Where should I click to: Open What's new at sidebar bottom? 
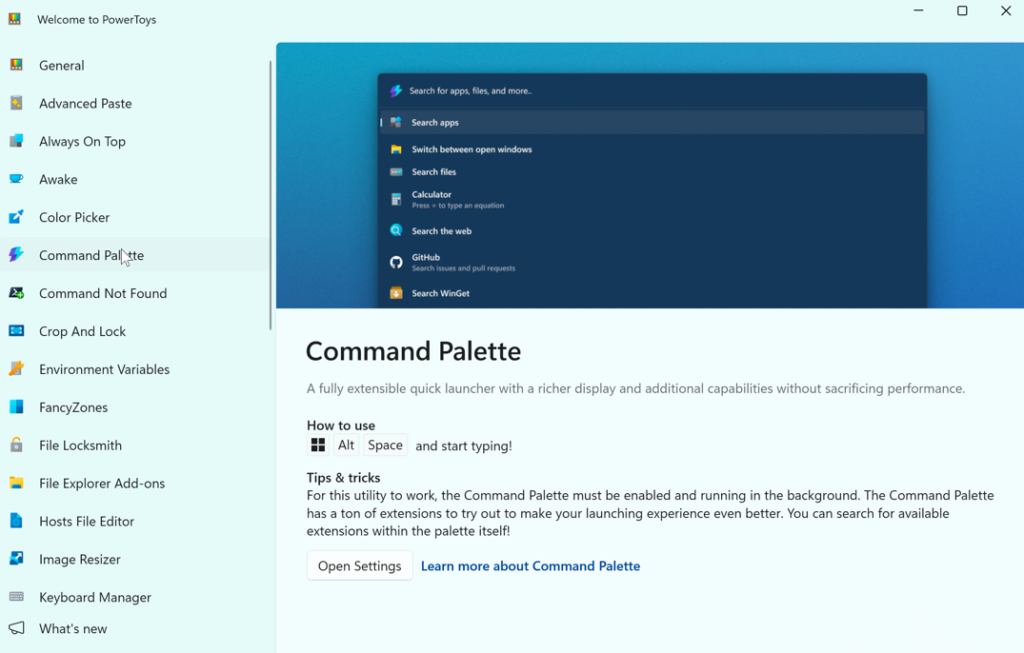pos(72,629)
